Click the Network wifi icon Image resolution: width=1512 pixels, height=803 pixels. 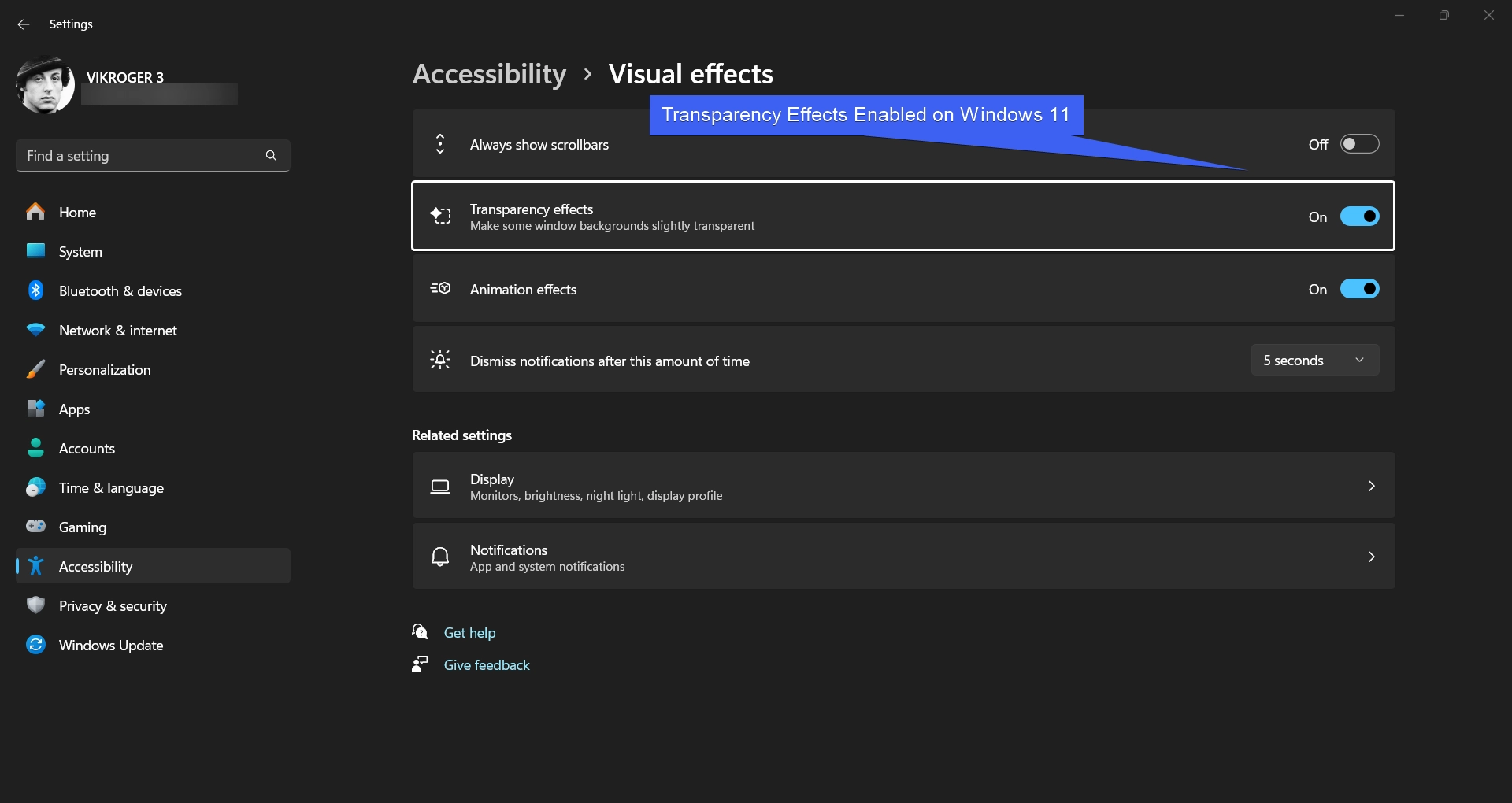coord(35,330)
